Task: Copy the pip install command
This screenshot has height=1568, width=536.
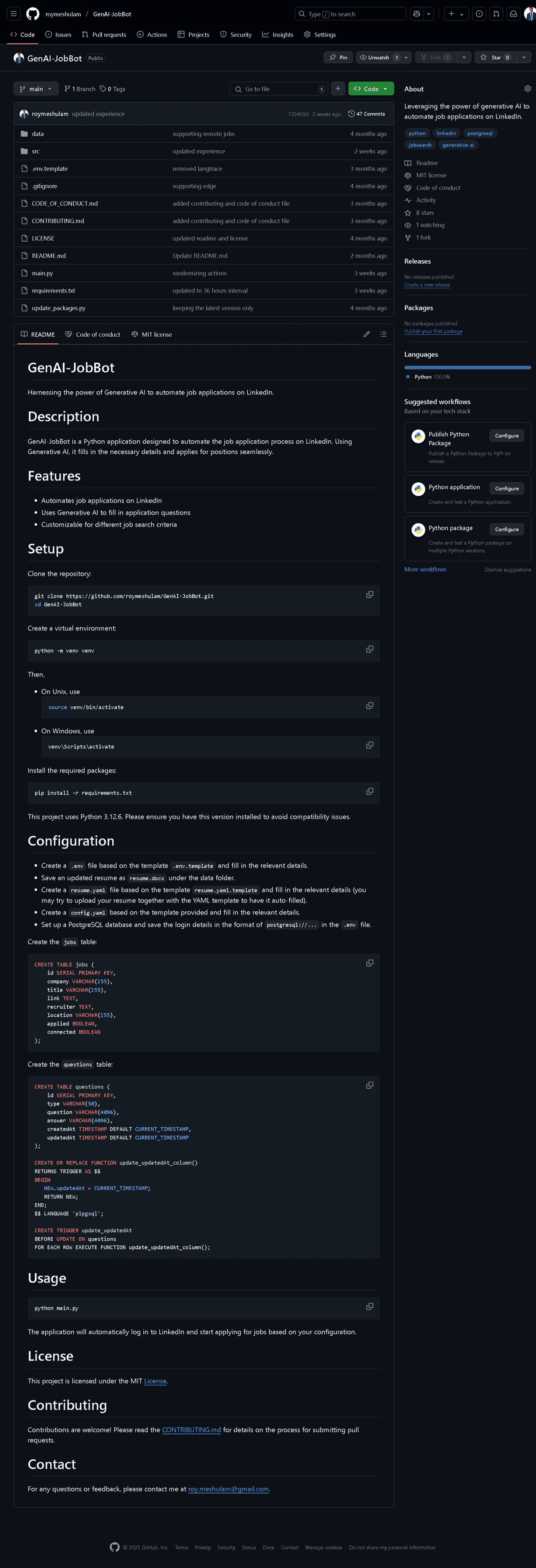Action: click(370, 792)
